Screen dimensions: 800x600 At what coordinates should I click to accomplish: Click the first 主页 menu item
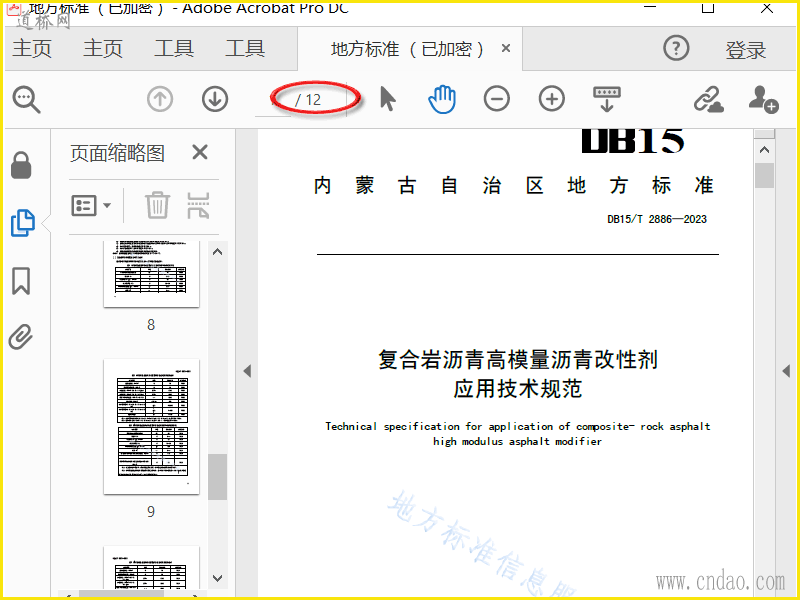coord(32,48)
